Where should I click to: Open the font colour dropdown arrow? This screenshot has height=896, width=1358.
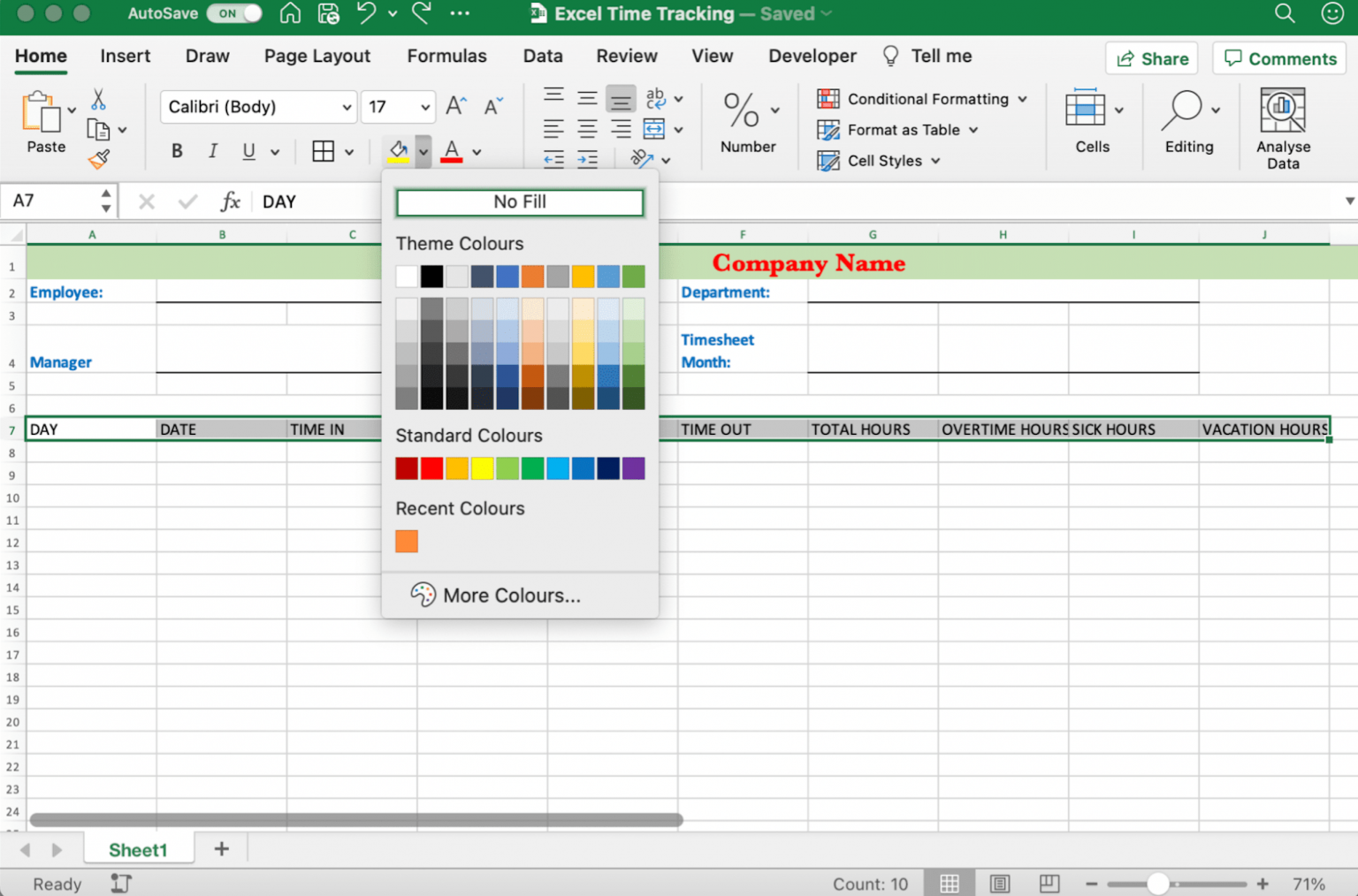pyautogui.click(x=476, y=151)
